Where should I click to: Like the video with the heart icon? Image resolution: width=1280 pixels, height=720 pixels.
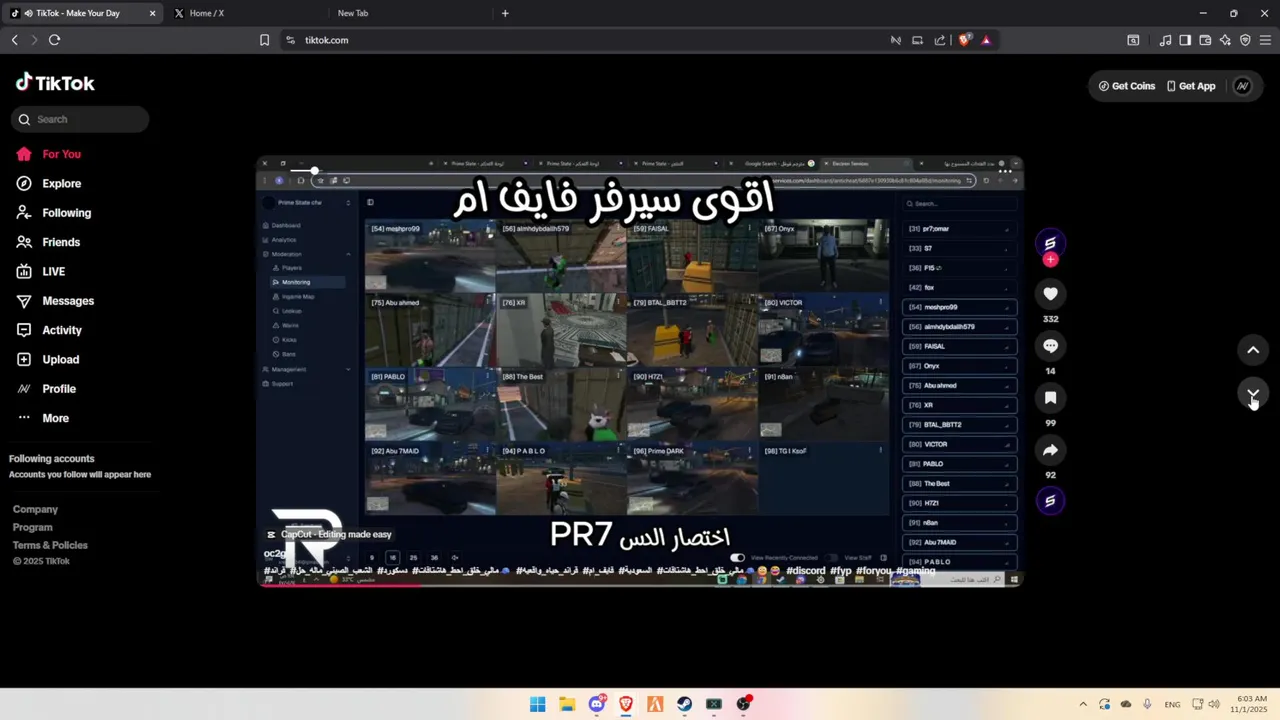point(1050,294)
